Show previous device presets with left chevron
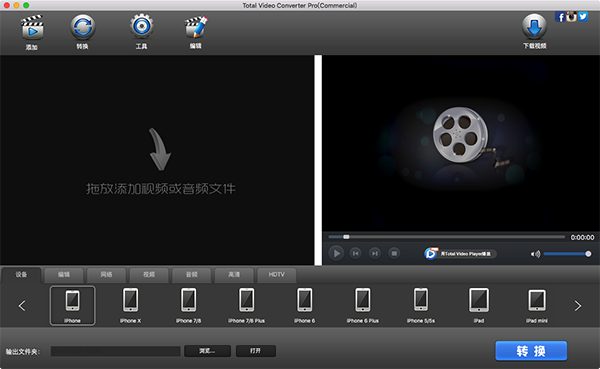The image size is (600, 369). point(22,305)
